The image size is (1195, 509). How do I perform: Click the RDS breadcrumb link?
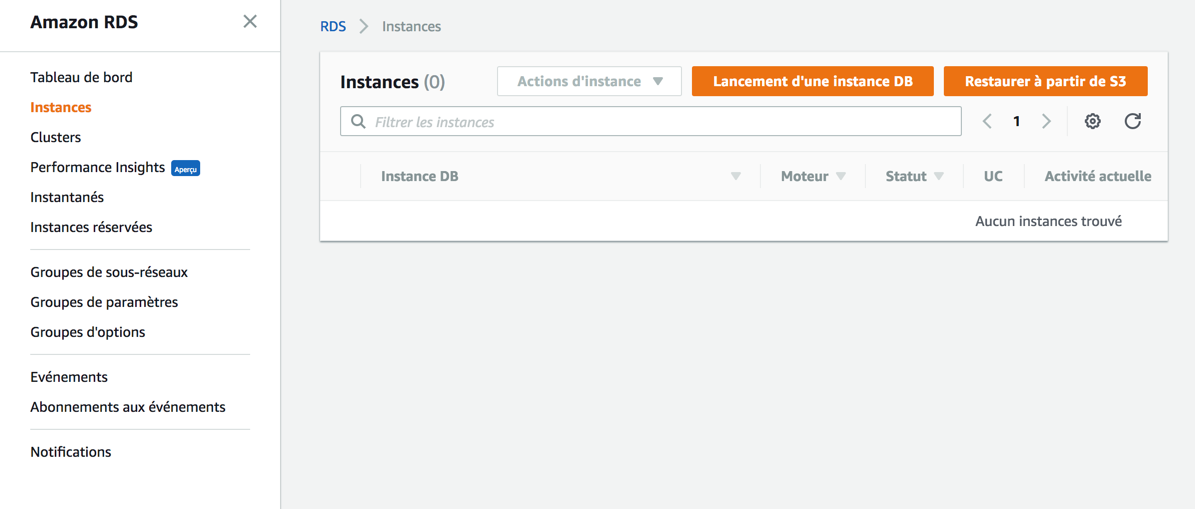click(333, 26)
